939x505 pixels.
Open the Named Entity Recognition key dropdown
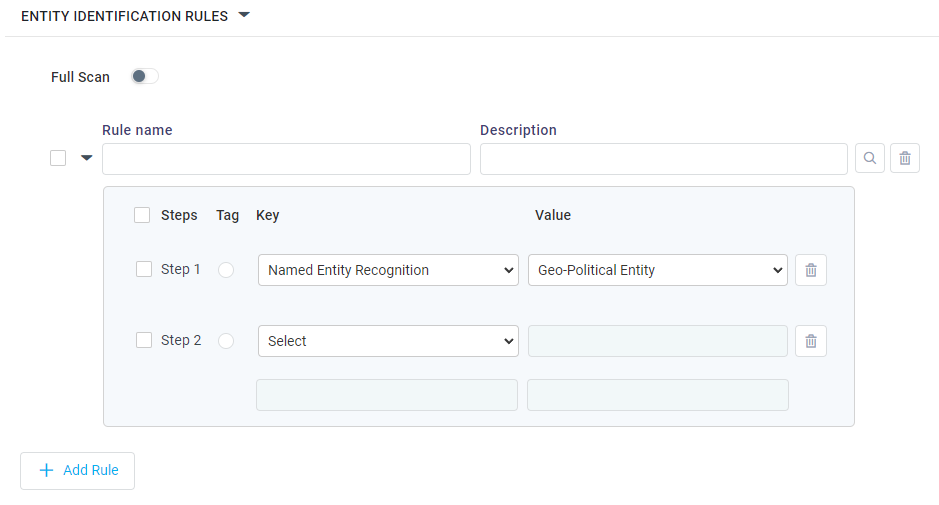coord(388,270)
